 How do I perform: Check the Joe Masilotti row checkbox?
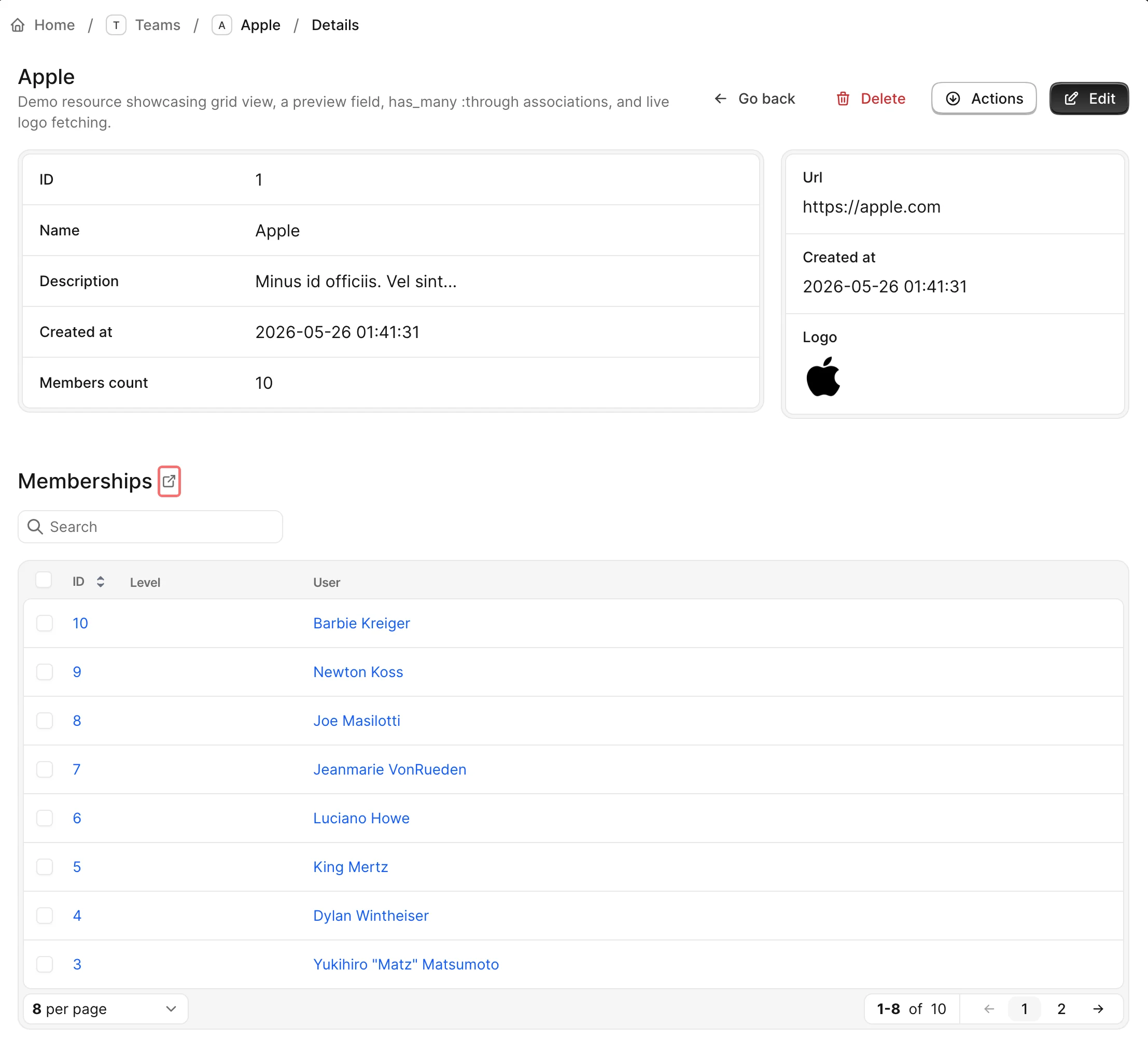(45, 720)
